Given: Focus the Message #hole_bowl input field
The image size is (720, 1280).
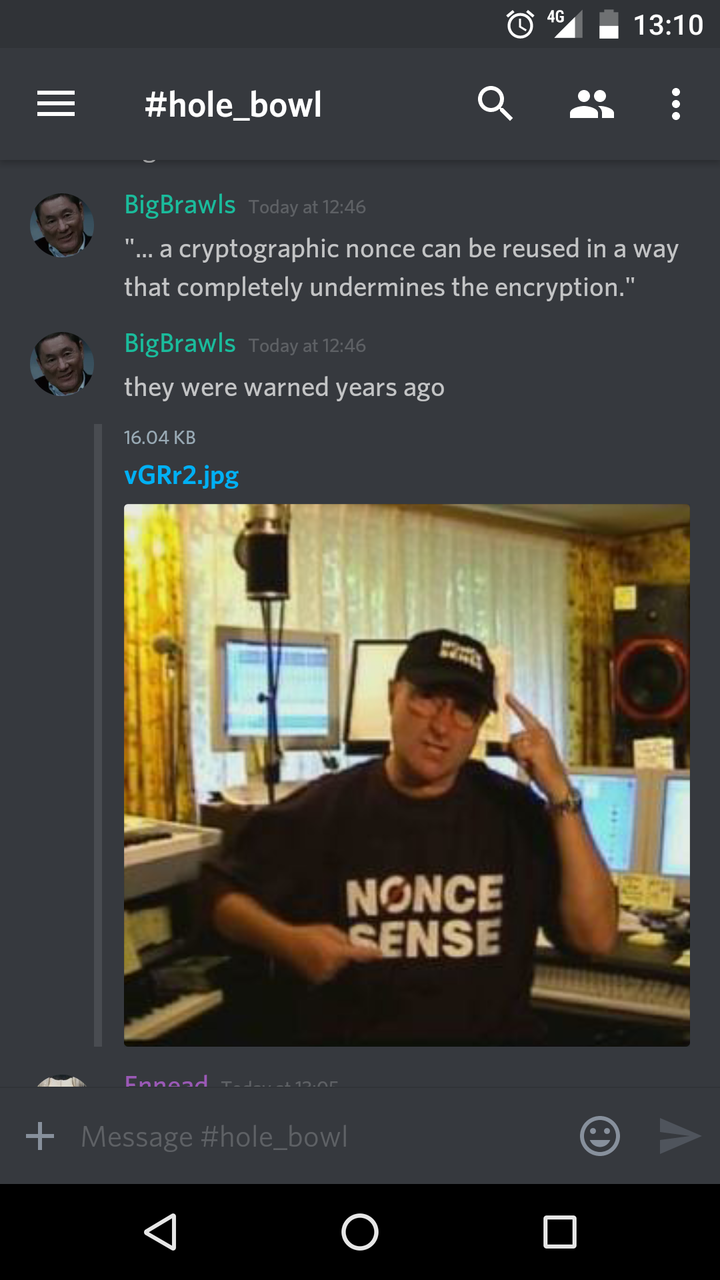Looking at the screenshot, I should pyautogui.click(x=315, y=1136).
